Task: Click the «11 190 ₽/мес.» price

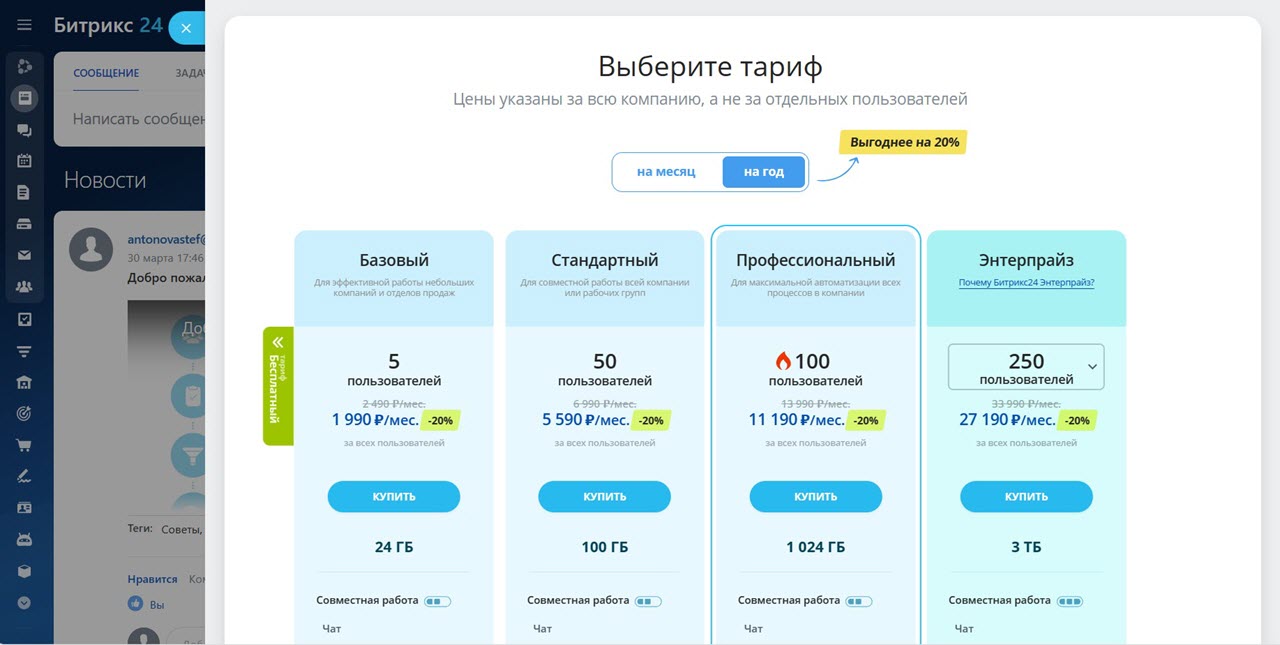Action: pyautogui.click(x=797, y=420)
